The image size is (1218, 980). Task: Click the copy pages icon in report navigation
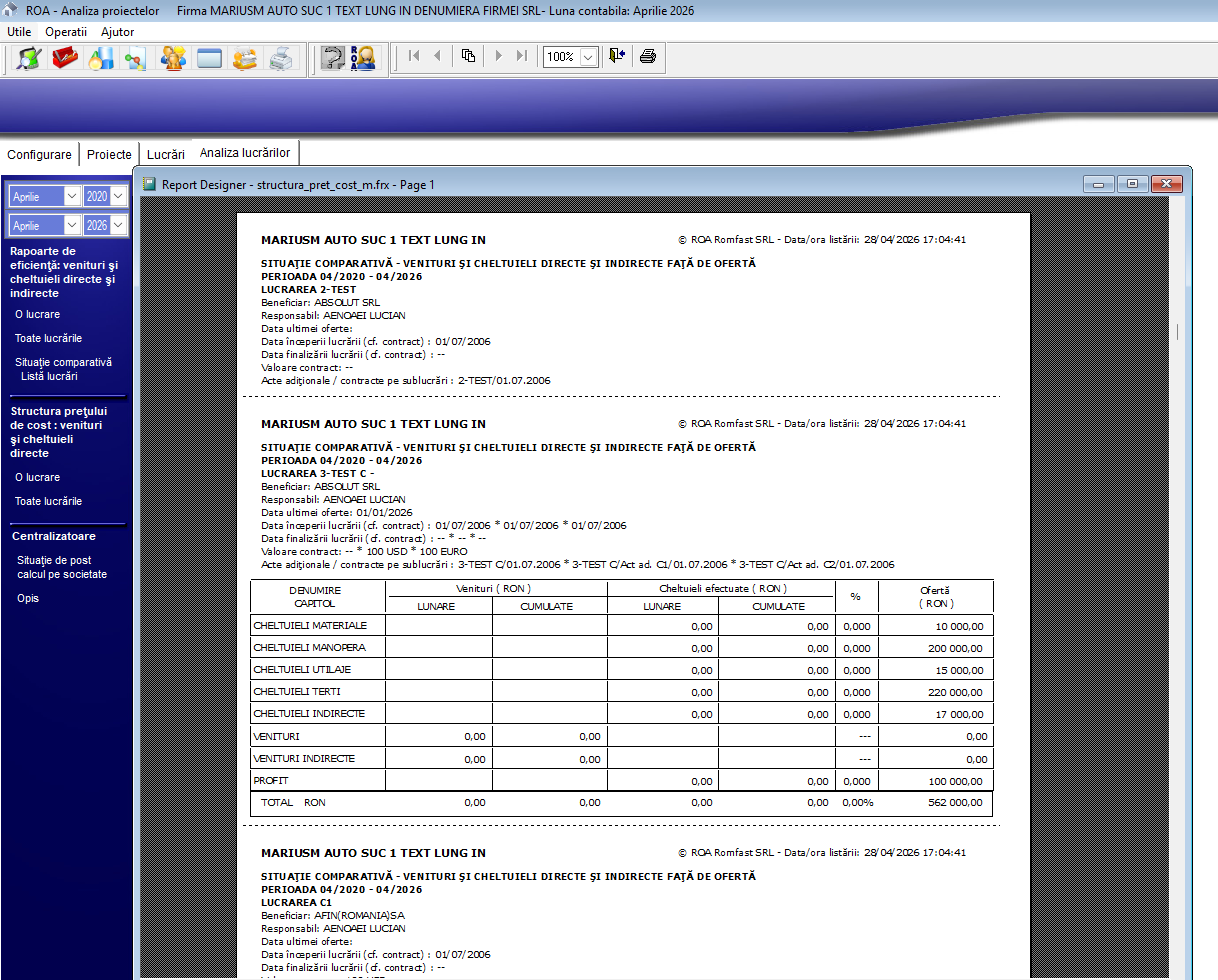coord(467,57)
